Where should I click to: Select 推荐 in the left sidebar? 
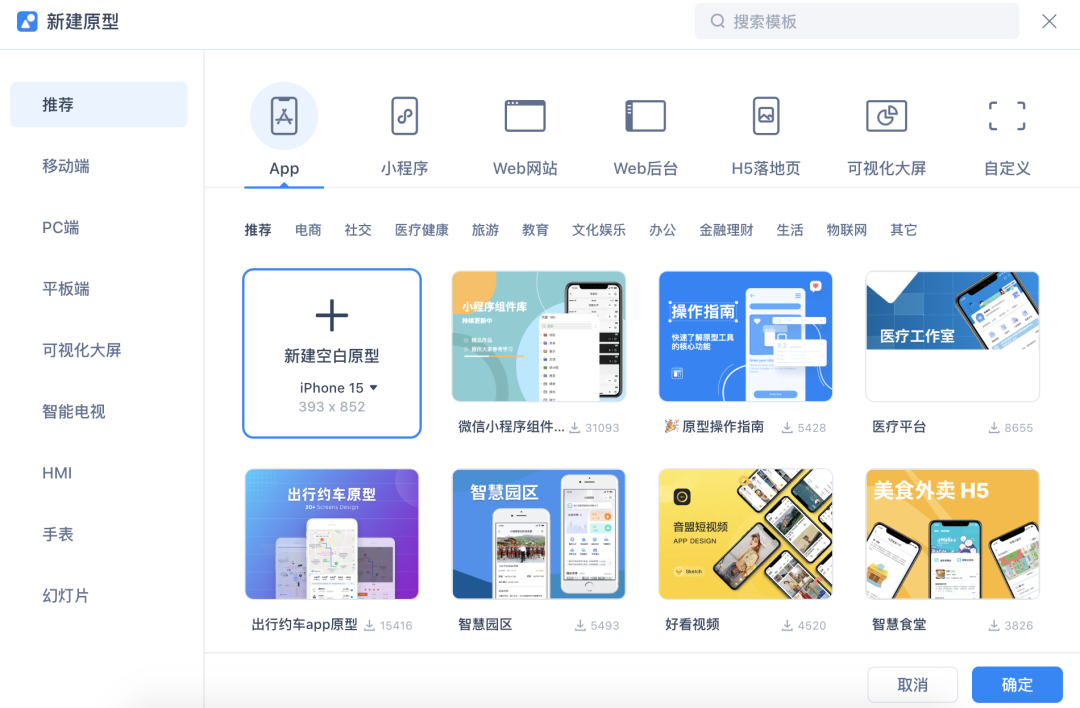coord(98,105)
